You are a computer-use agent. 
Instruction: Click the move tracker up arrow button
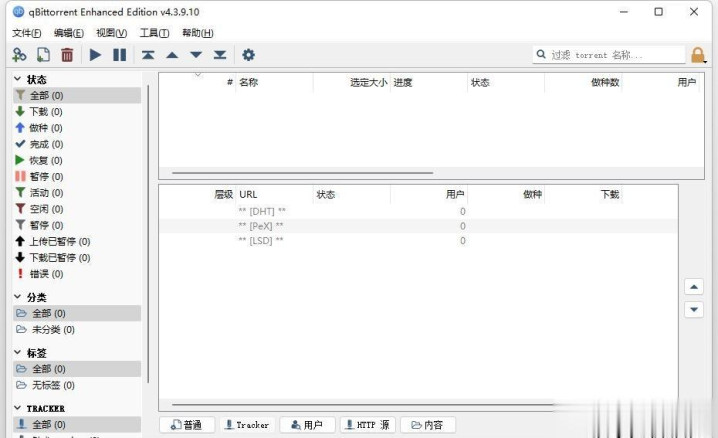click(694, 287)
